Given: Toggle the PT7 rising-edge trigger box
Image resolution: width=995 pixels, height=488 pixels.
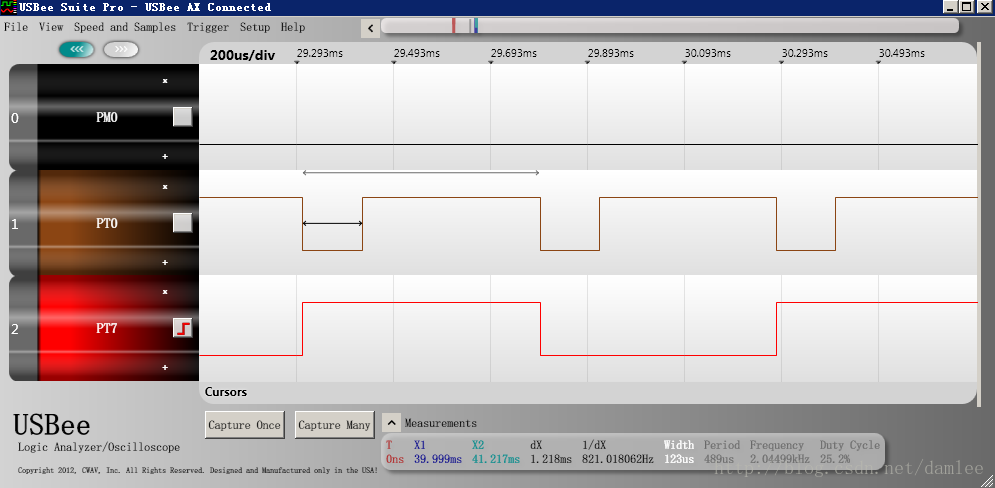Looking at the screenshot, I should point(183,328).
